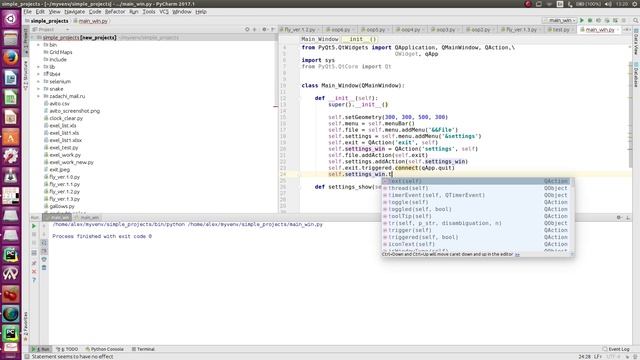Open Files manager in Ubuntu launcher
Screen dimensions: 640x360
click(x=11, y=38)
